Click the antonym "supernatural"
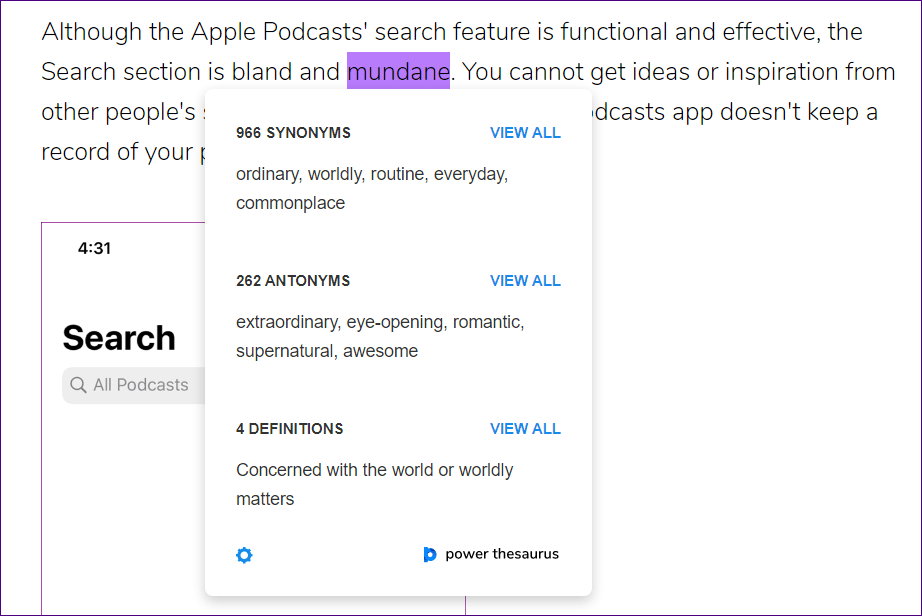The height and width of the screenshot is (616, 922). 284,351
